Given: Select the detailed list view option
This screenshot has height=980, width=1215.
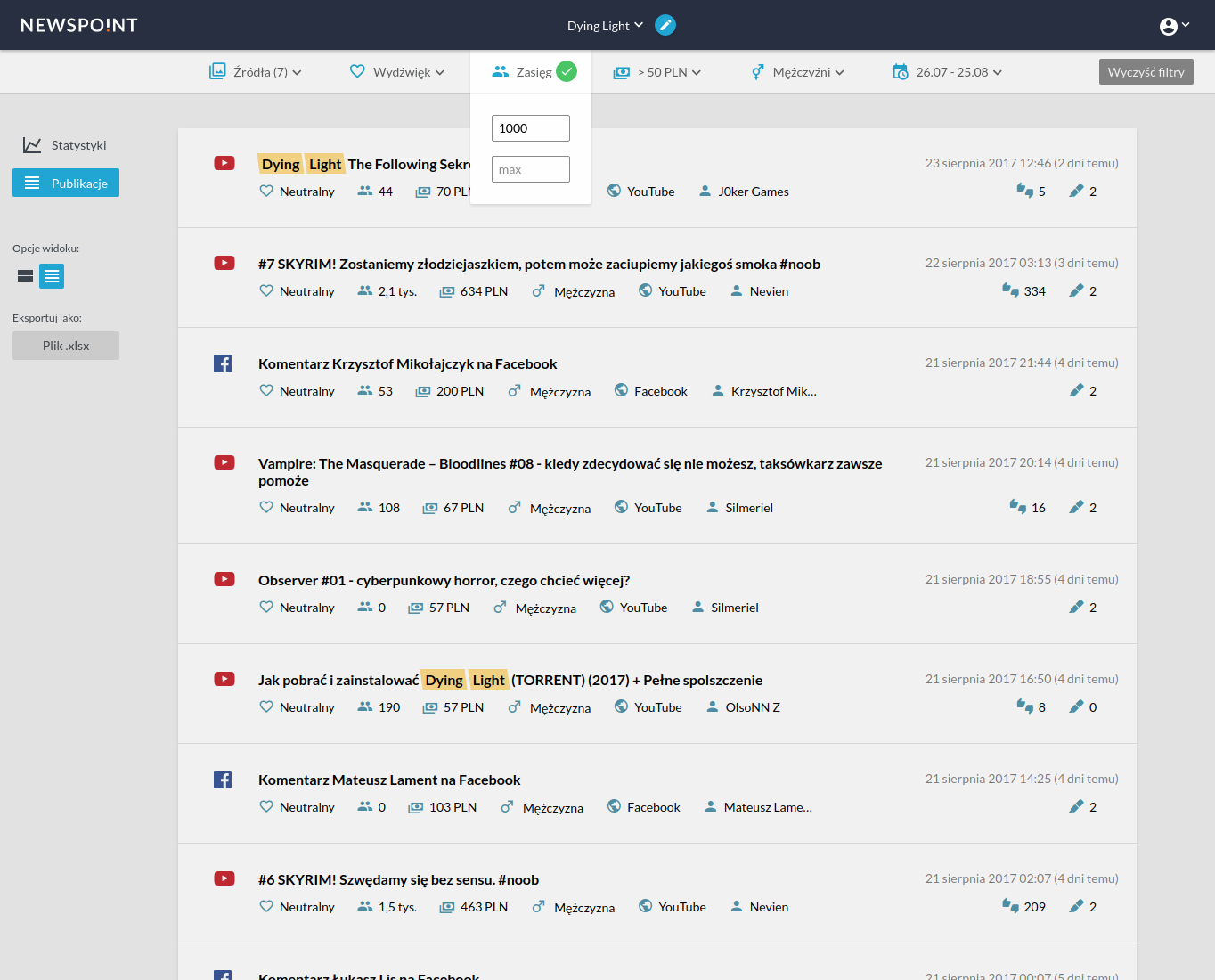Looking at the screenshot, I should (51, 276).
